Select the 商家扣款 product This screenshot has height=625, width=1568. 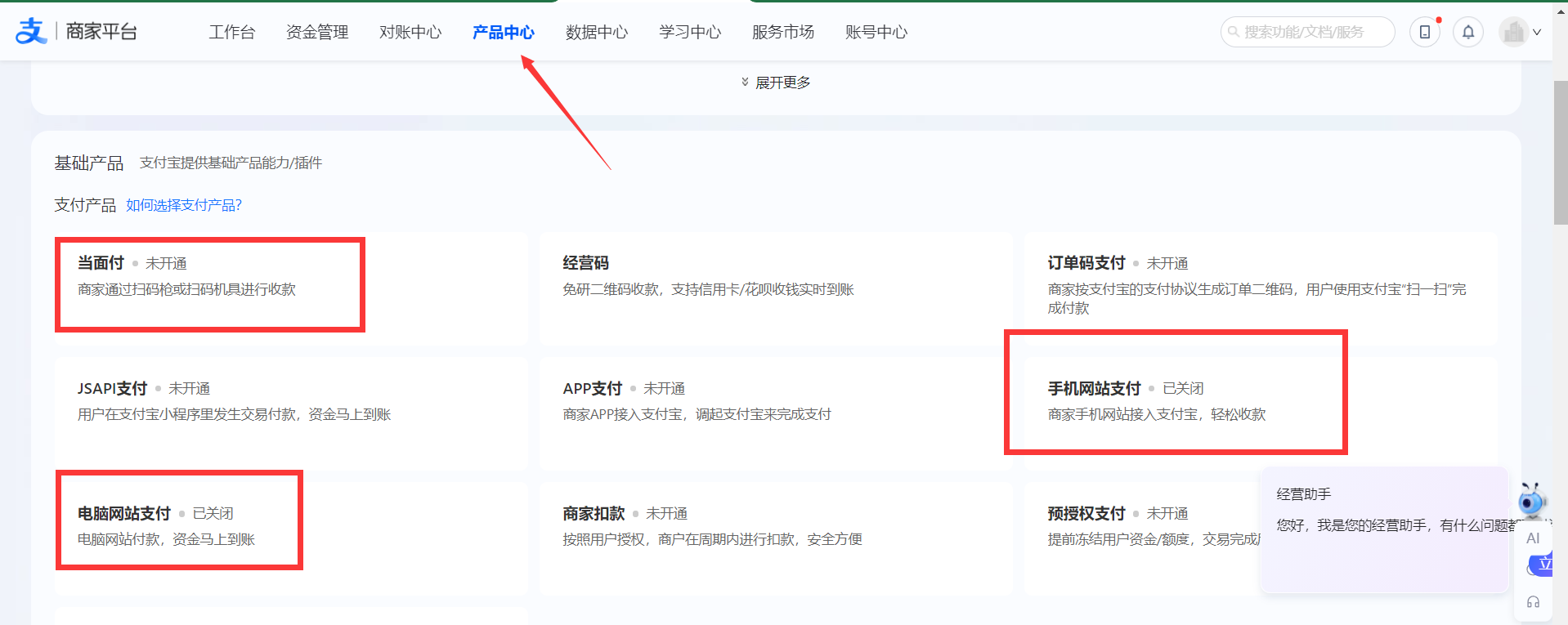pyautogui.click(x=776, y=538)
